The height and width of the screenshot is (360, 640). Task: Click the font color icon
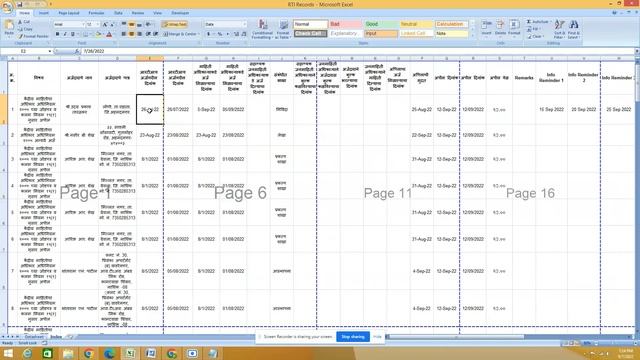click(x=109, y=34)
